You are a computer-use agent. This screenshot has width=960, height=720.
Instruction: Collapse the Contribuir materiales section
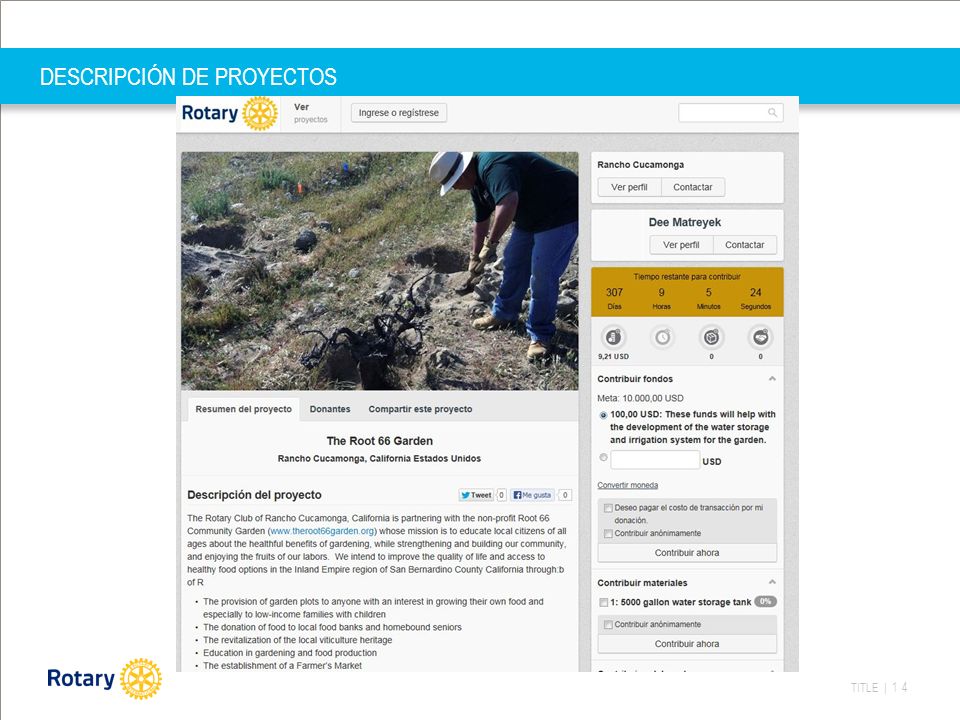tap(772, 582)
